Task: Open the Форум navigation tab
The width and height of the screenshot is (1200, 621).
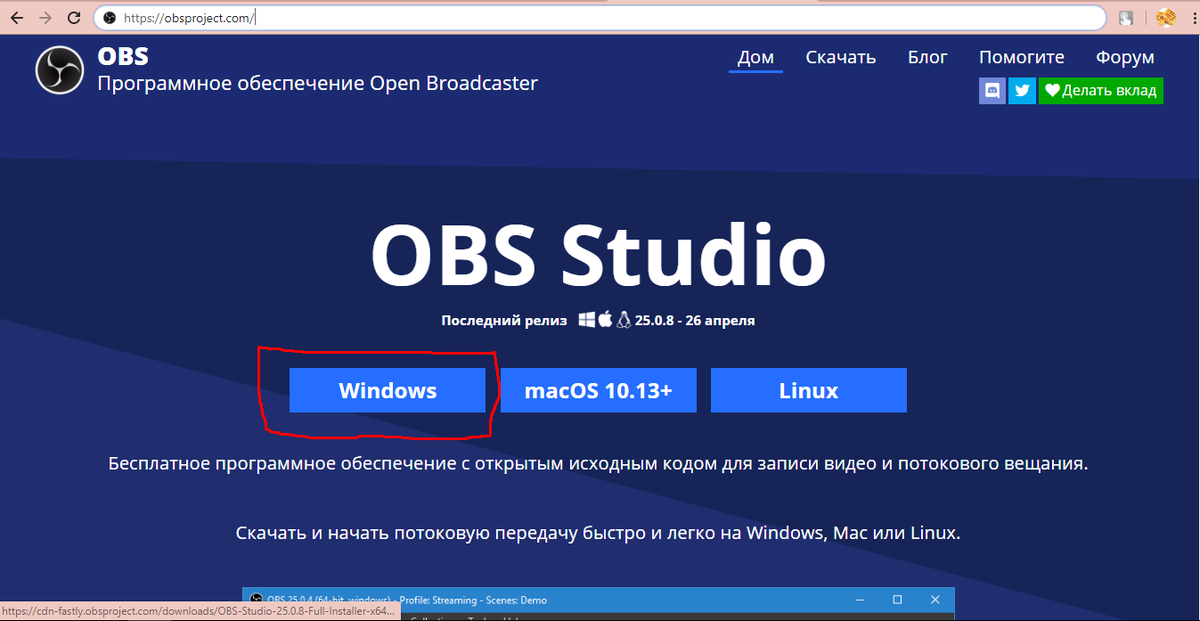Action: point(1125,58)
